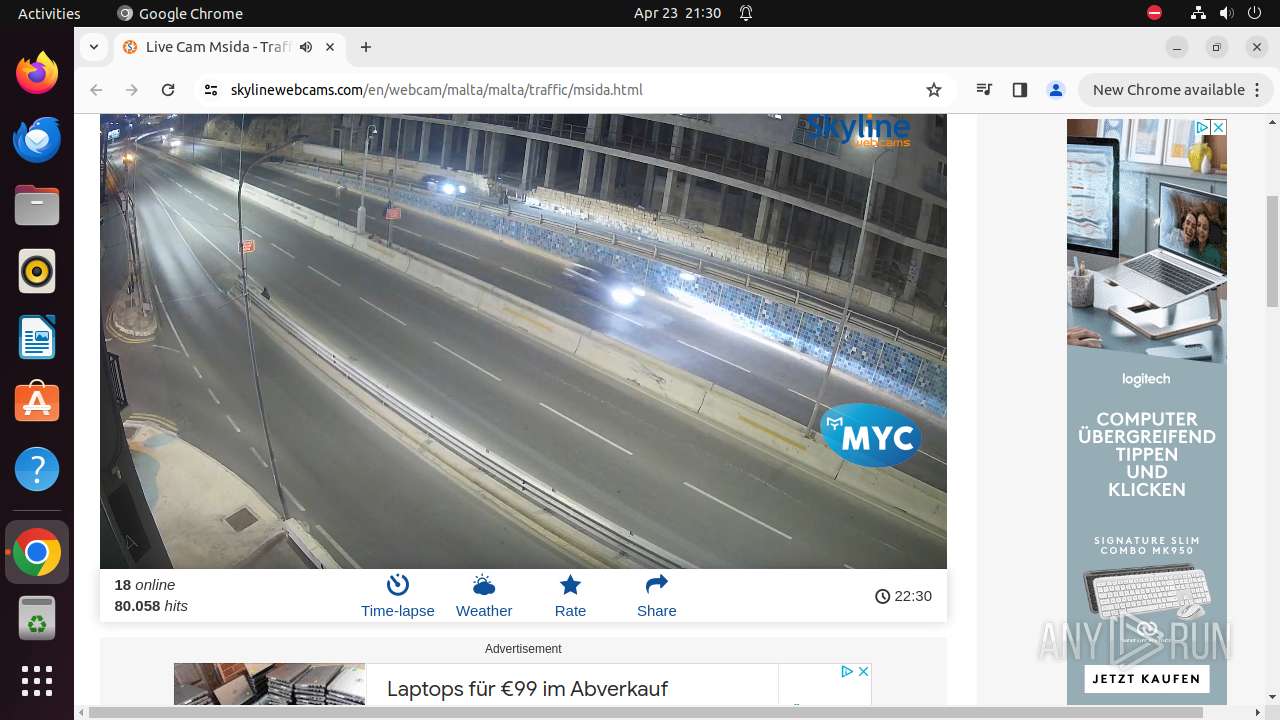The height and width of the screenshot is (720, 1280).
Task: Click the laptops thumbnail in bottom ad
Action: click(270, 685)
